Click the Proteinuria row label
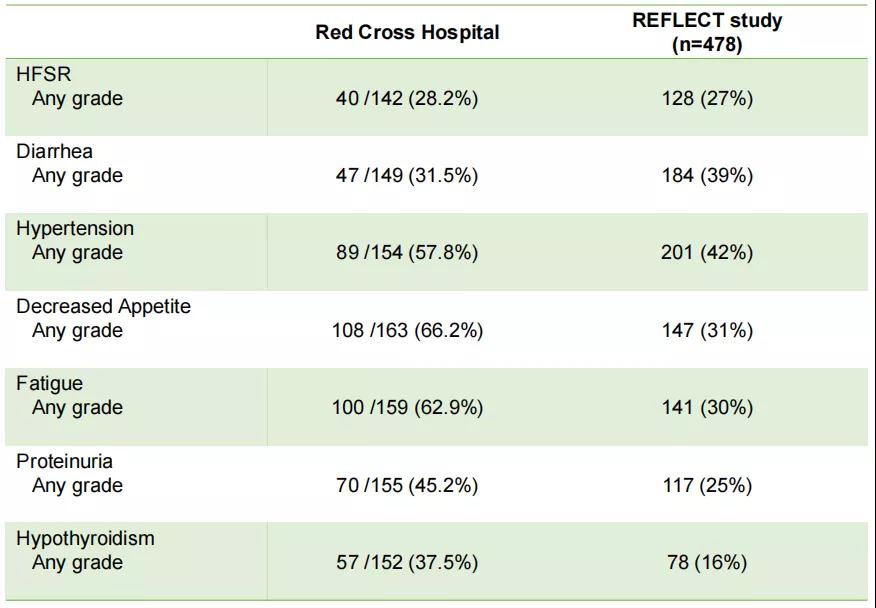Screen dimensions: 876x608 (64, 461)
